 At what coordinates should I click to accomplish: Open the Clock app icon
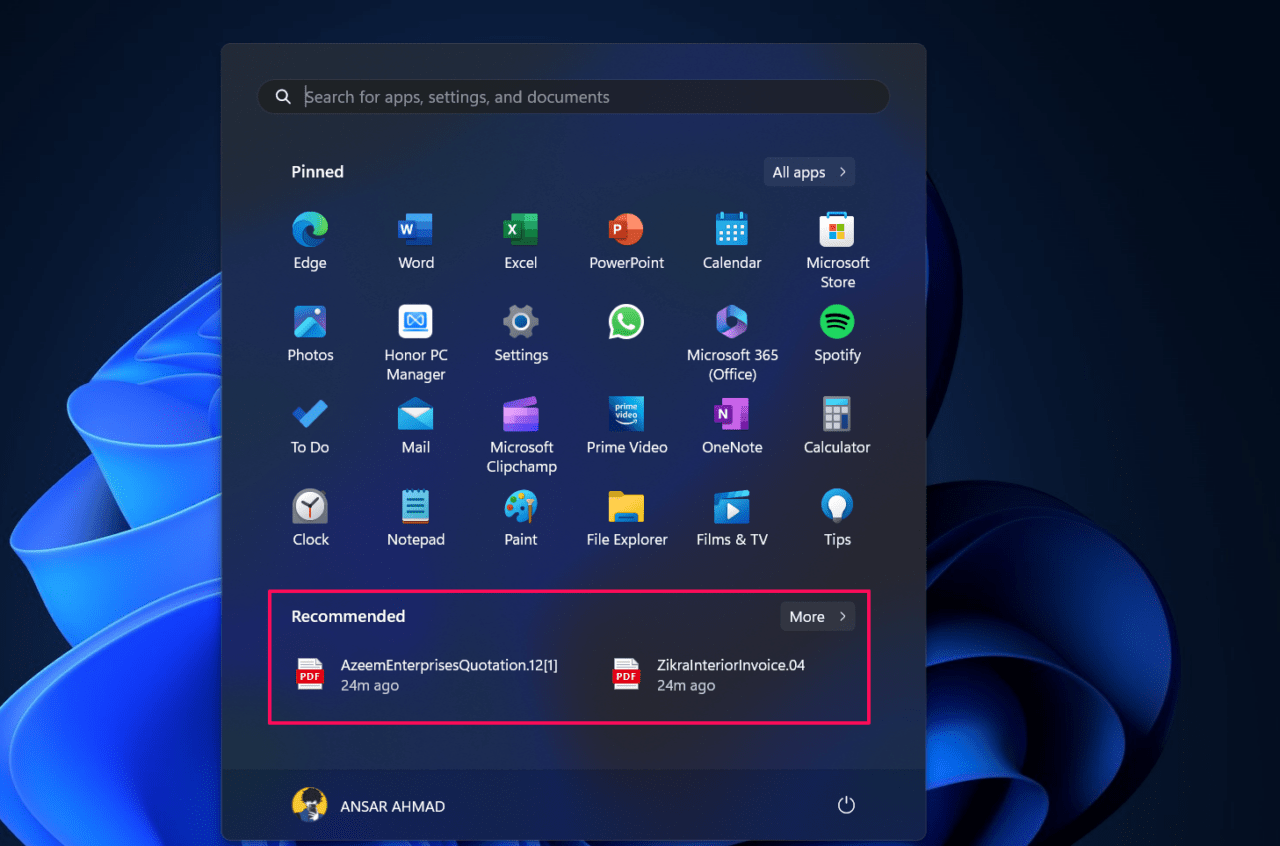(310, 506)
